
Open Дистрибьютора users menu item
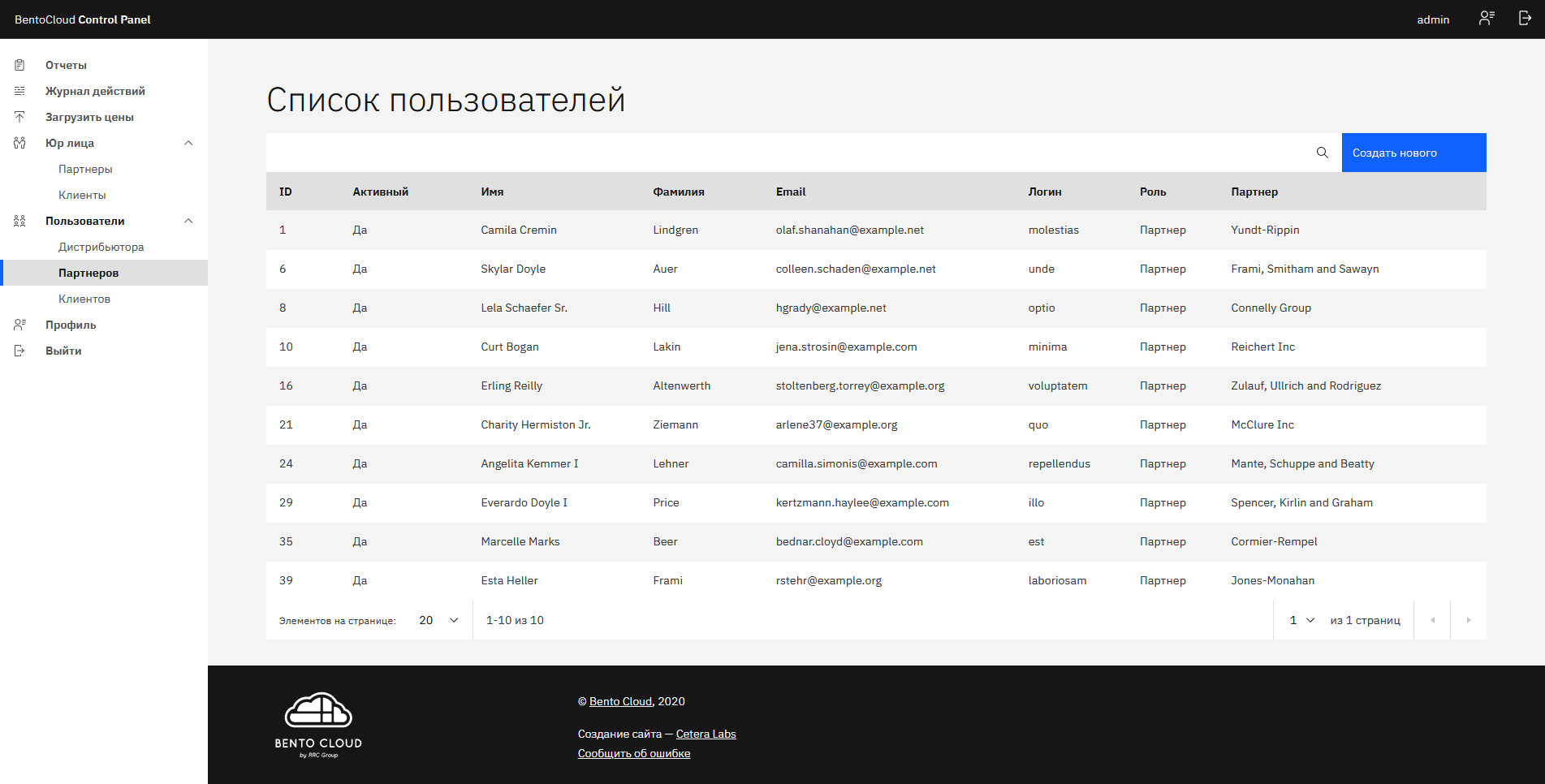[101, 247]
